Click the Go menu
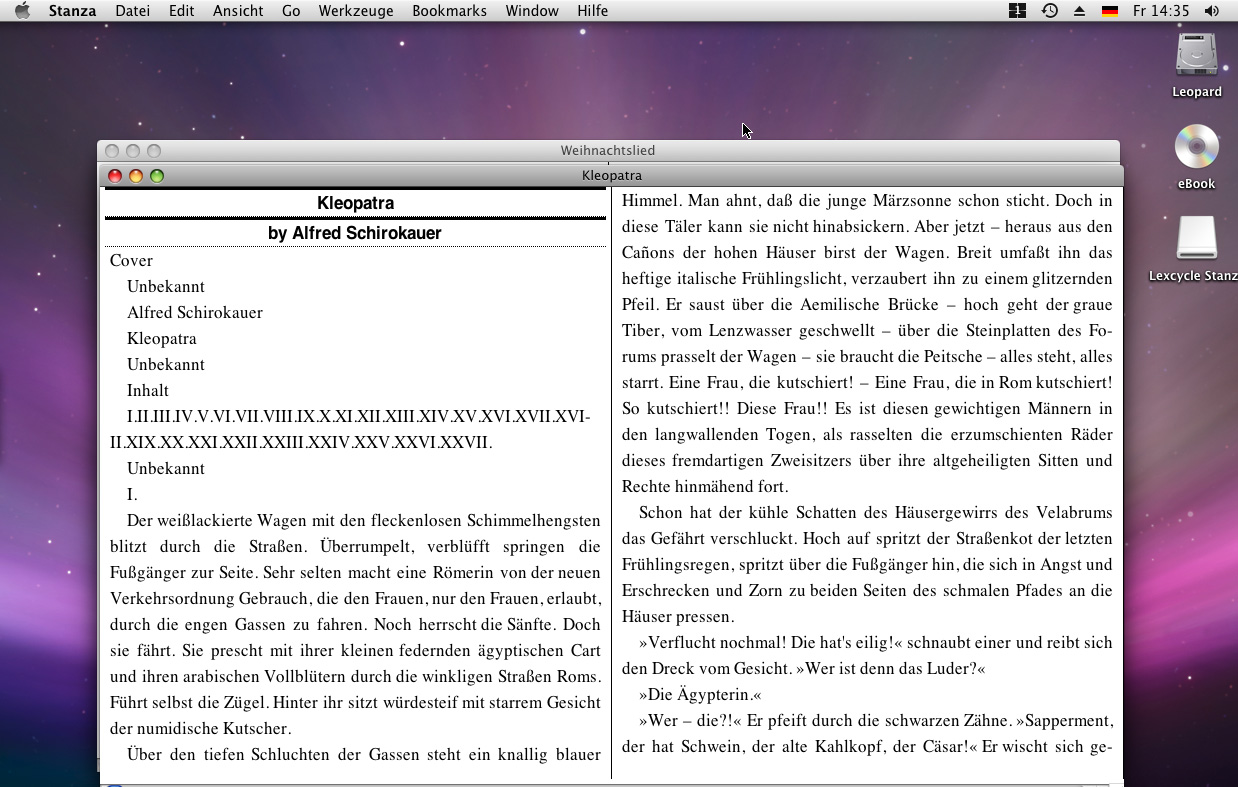Screen dimensions: 1238x787 click(291, 11)
